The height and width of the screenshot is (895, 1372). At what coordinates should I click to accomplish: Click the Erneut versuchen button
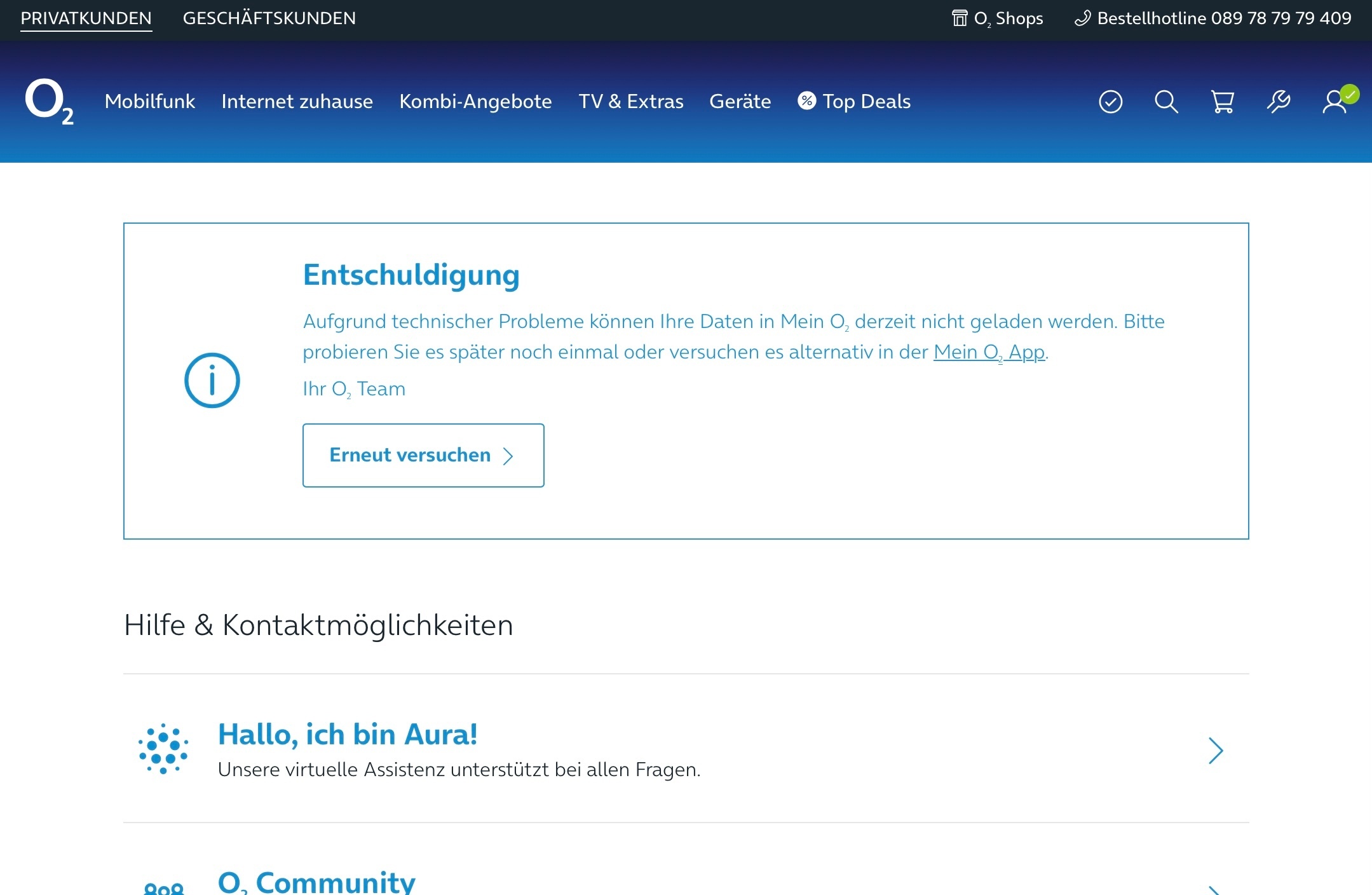pyautogui.click(x=423, y=455)
